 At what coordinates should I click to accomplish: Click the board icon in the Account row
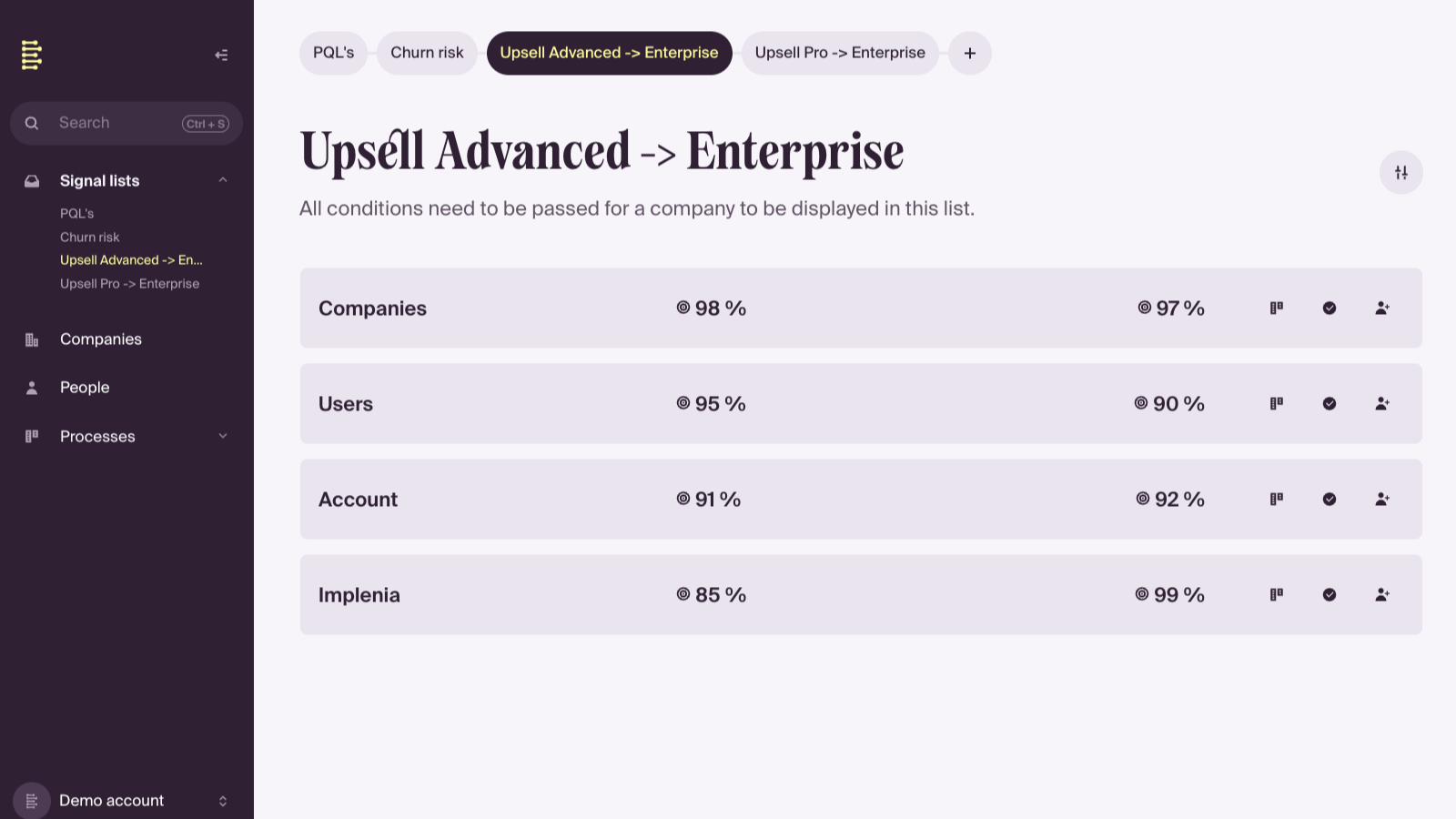pos(1277,500)
